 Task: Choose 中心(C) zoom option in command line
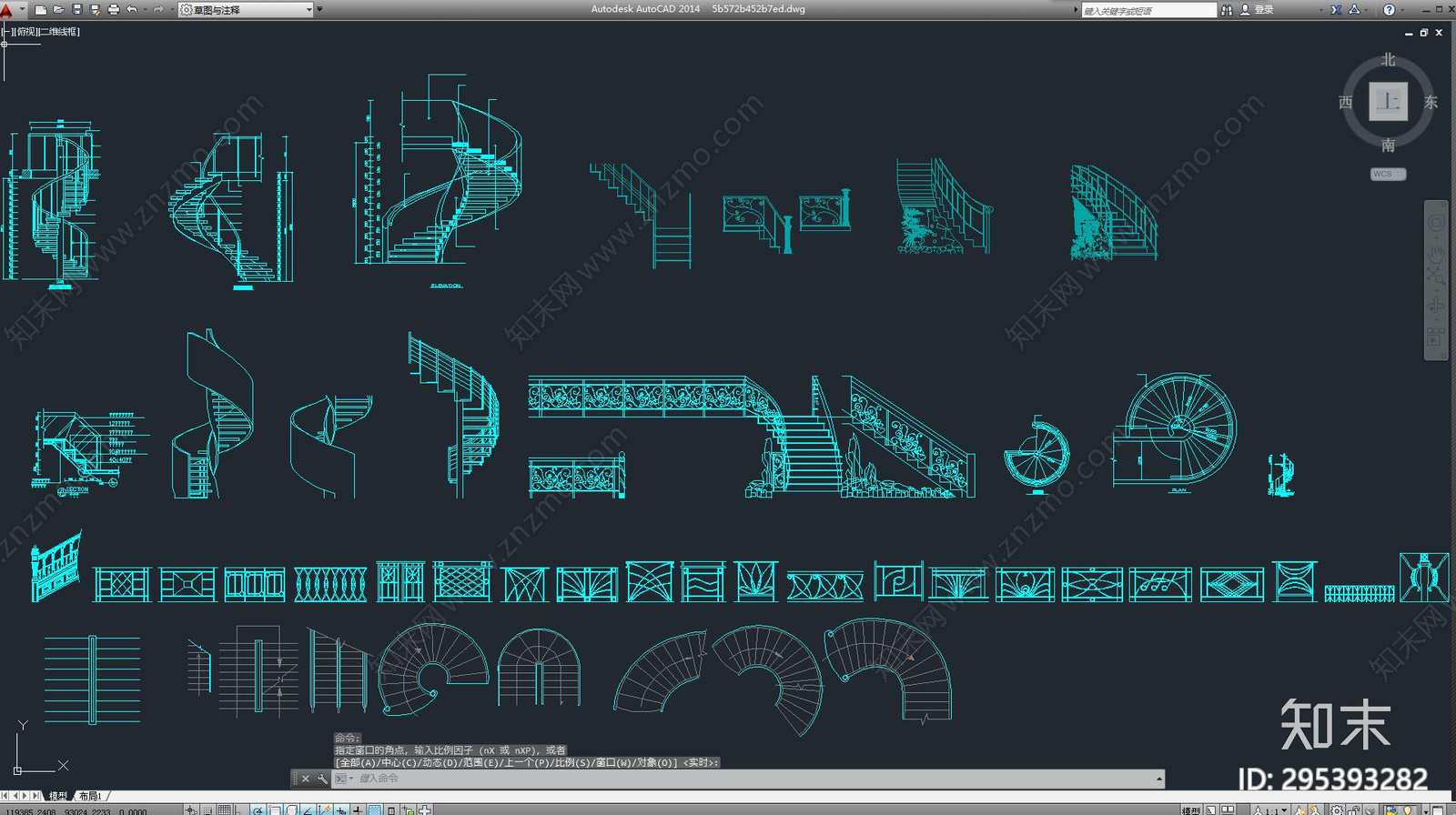399,762
